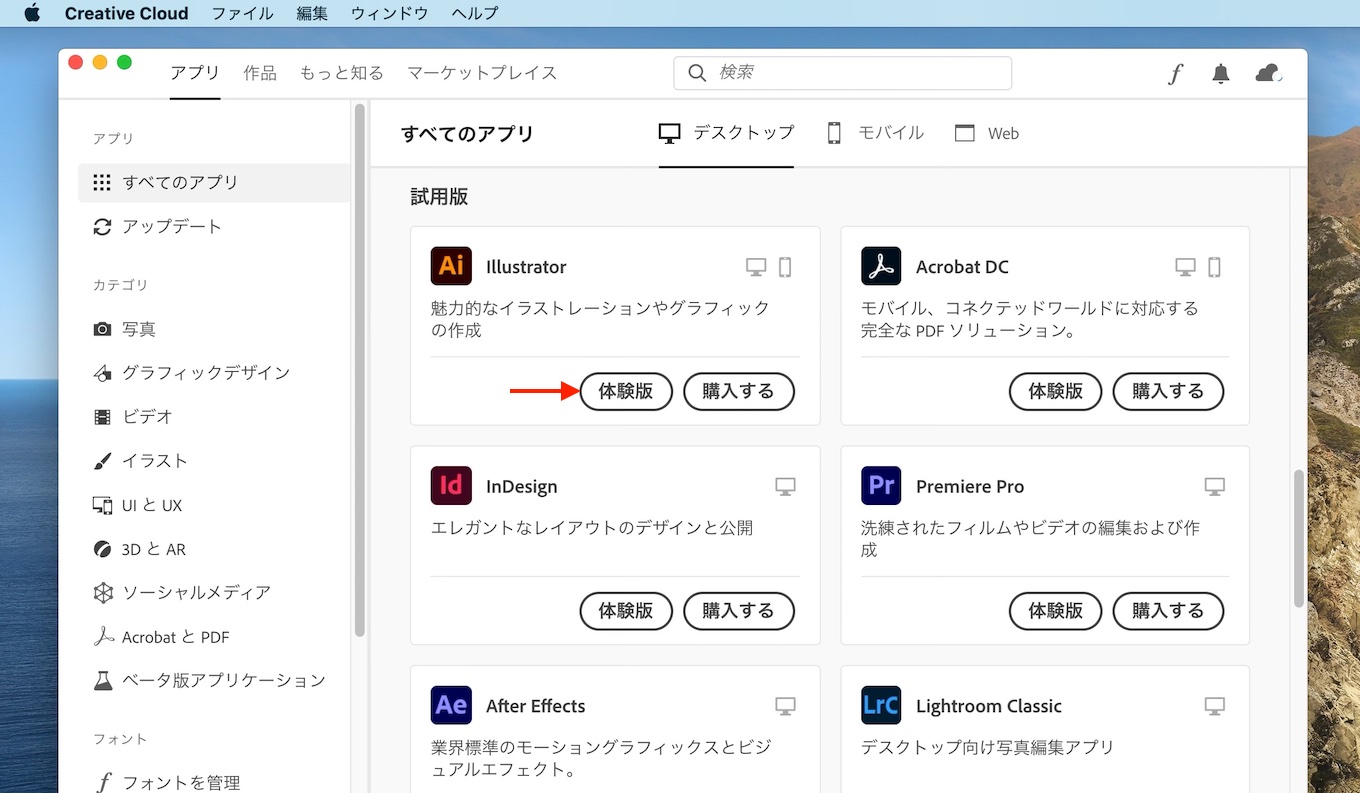Click the After Effects app name text
The image size is (1360, 793).
point(536,706)
